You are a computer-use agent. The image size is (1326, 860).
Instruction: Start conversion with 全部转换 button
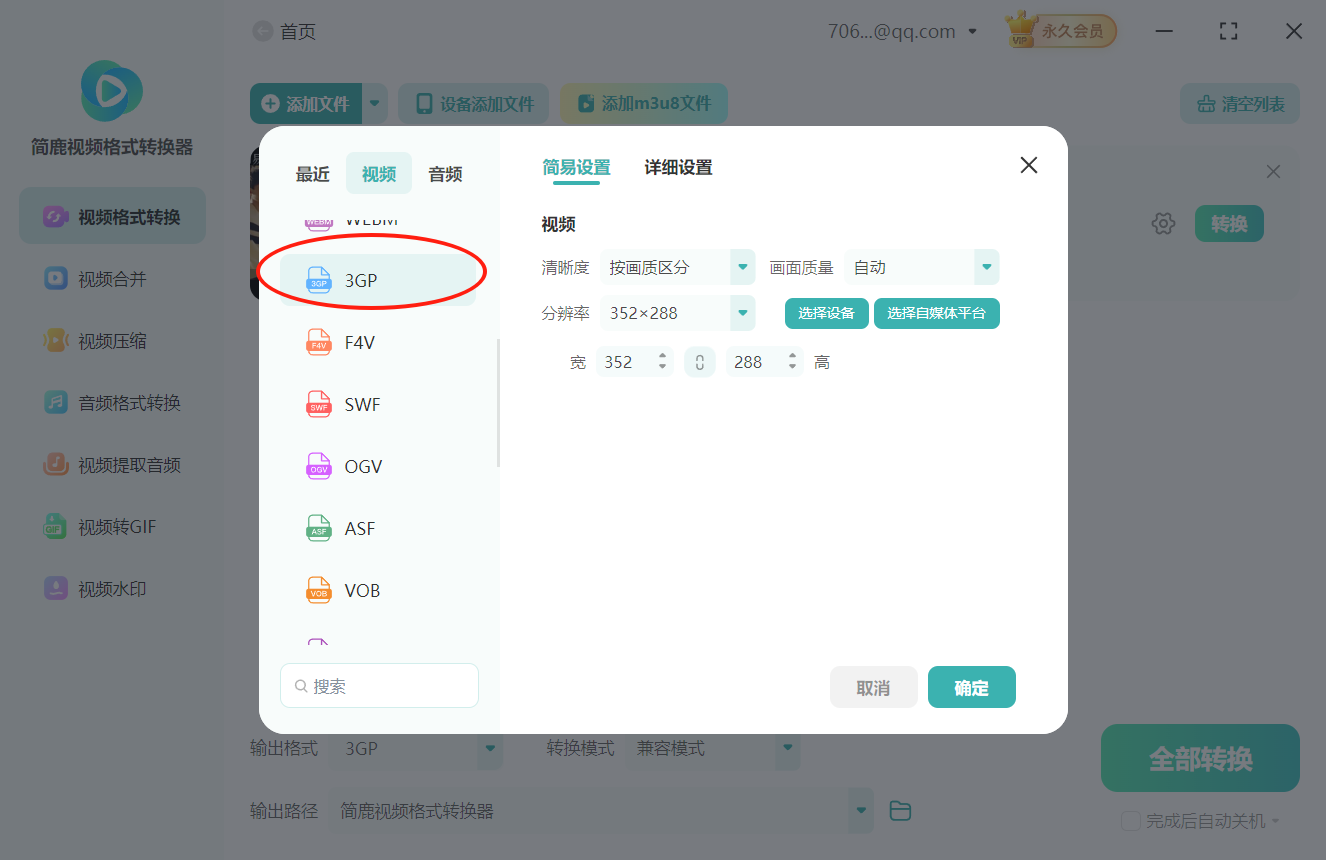pyautogui.click(x=1199, y=758)
